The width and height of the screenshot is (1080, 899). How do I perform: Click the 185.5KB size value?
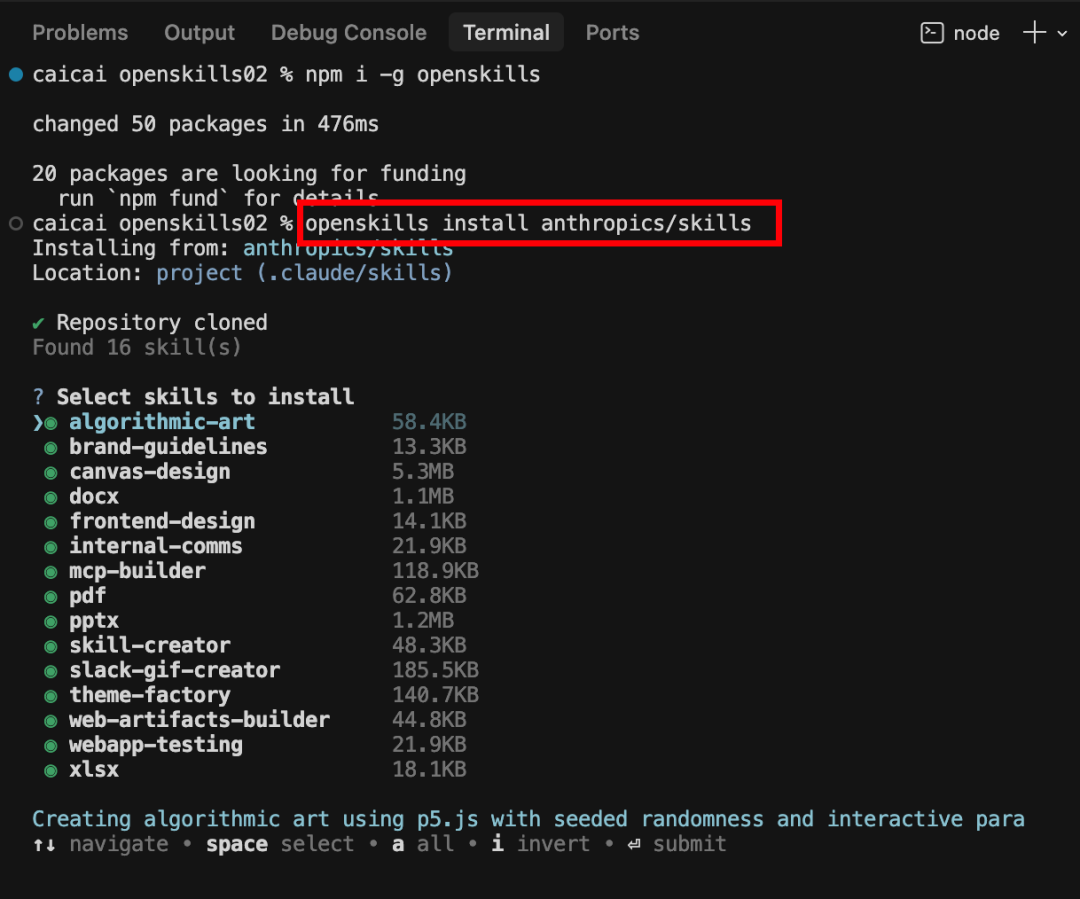click(x=435, y=670)
